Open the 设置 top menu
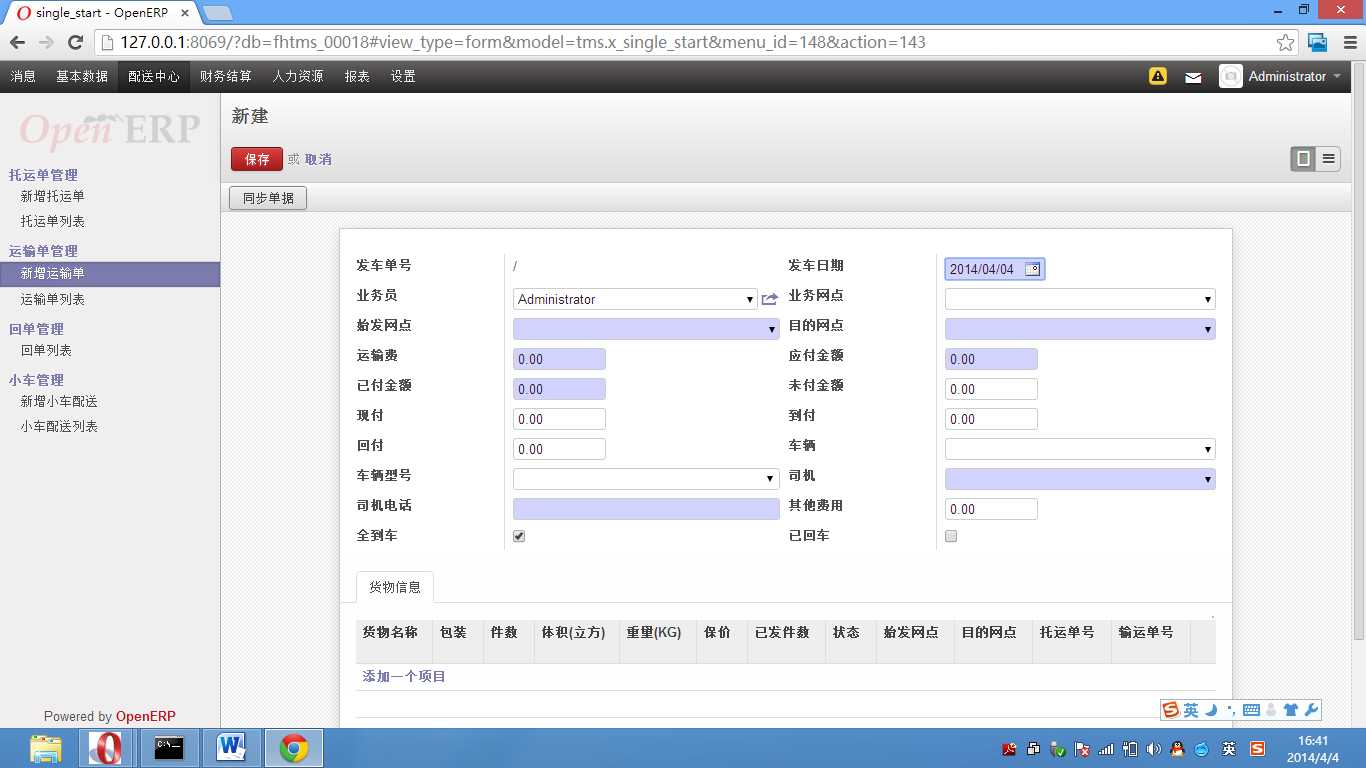The height and width of the screenshot is (768, 1366). (403, 76)
